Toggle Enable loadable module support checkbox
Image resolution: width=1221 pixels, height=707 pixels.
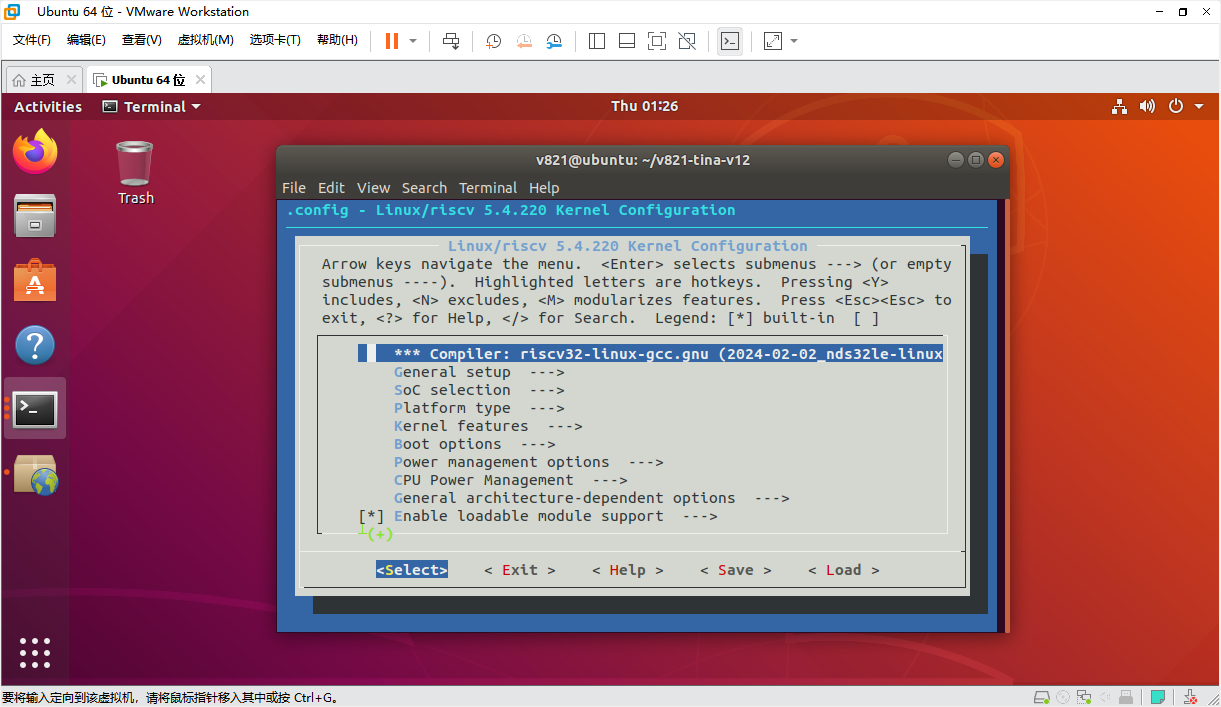tap(371, 516)
